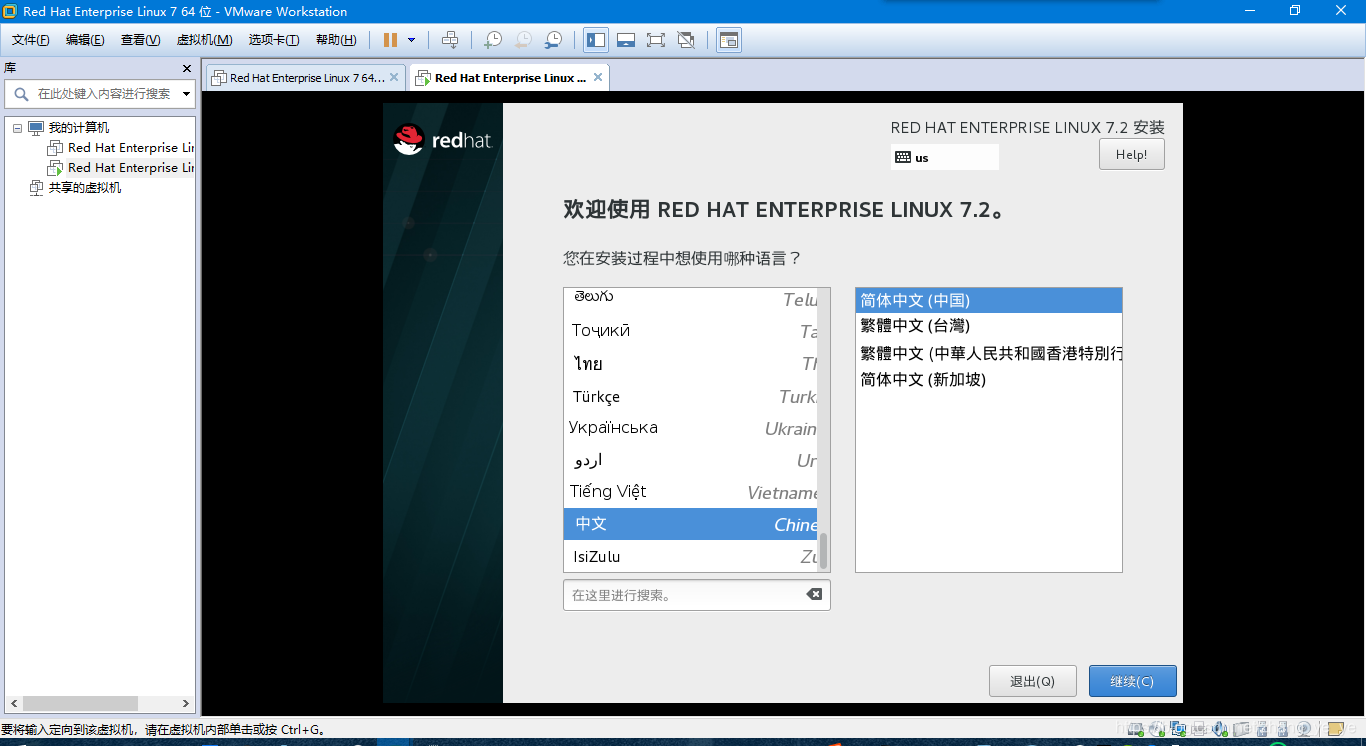Select the powered-off Red Hat Enterprise VM entry

point(121,148)
